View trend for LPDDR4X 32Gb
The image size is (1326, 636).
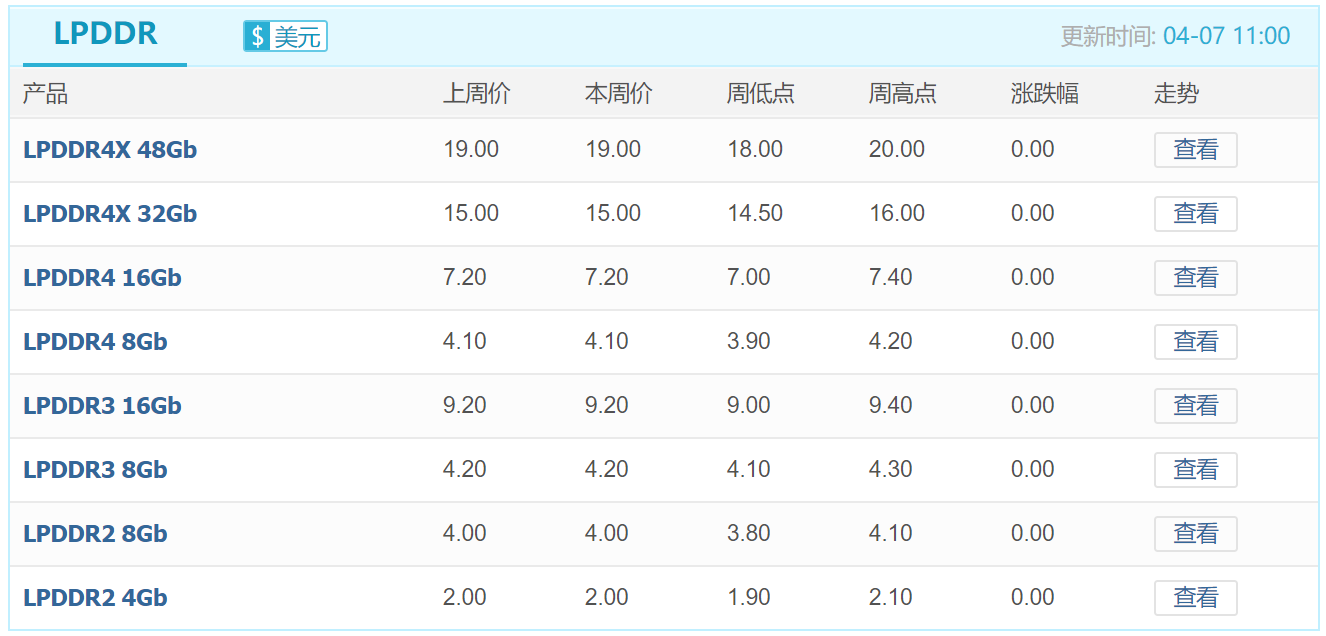pos(1196,214)
